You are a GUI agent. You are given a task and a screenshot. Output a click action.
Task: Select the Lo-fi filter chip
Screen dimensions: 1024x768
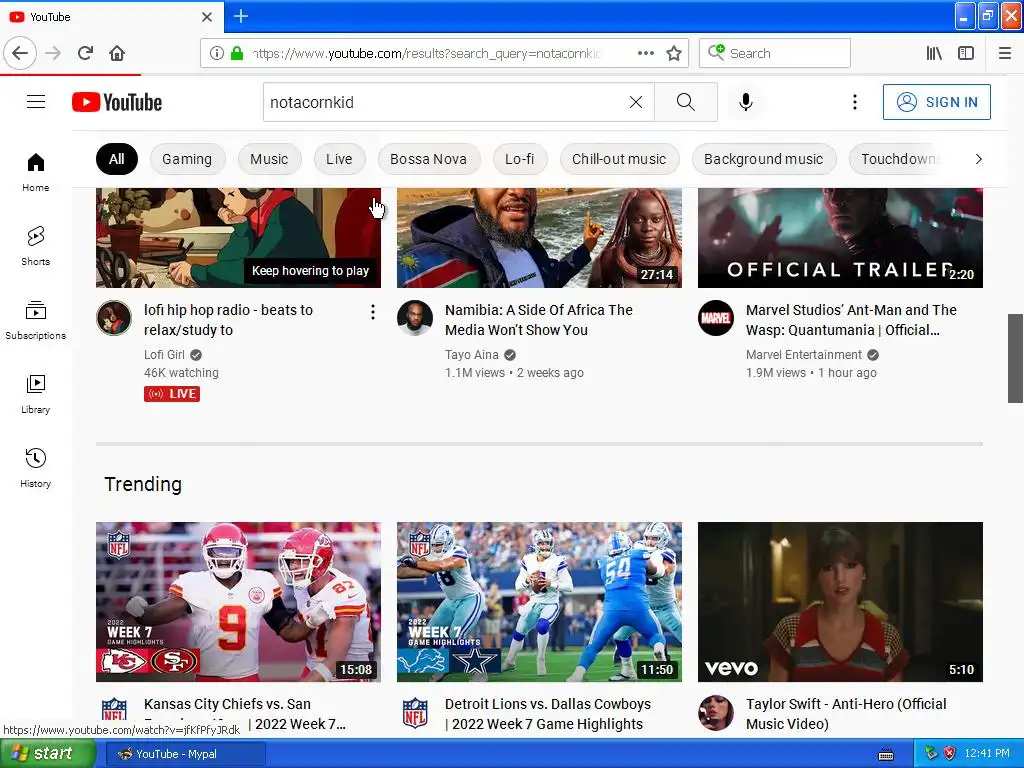click(x=520, y=159)
